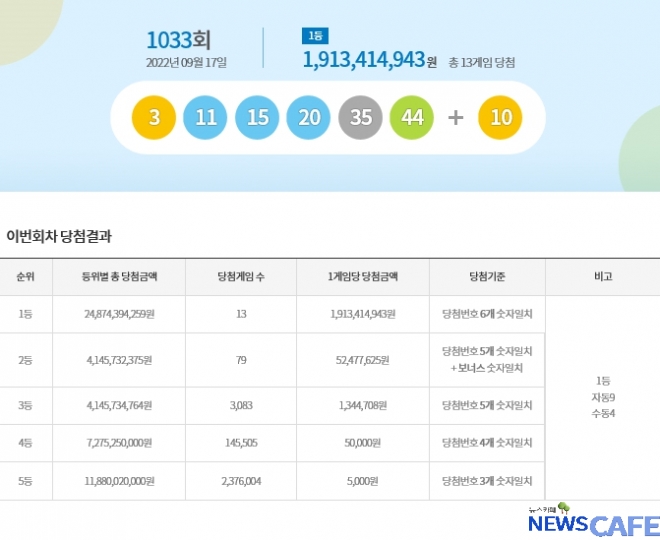The height and width of the screenshot is (540, 660).
Task: Select the gray number 35 ball
Action: click(x=361, y=117)
